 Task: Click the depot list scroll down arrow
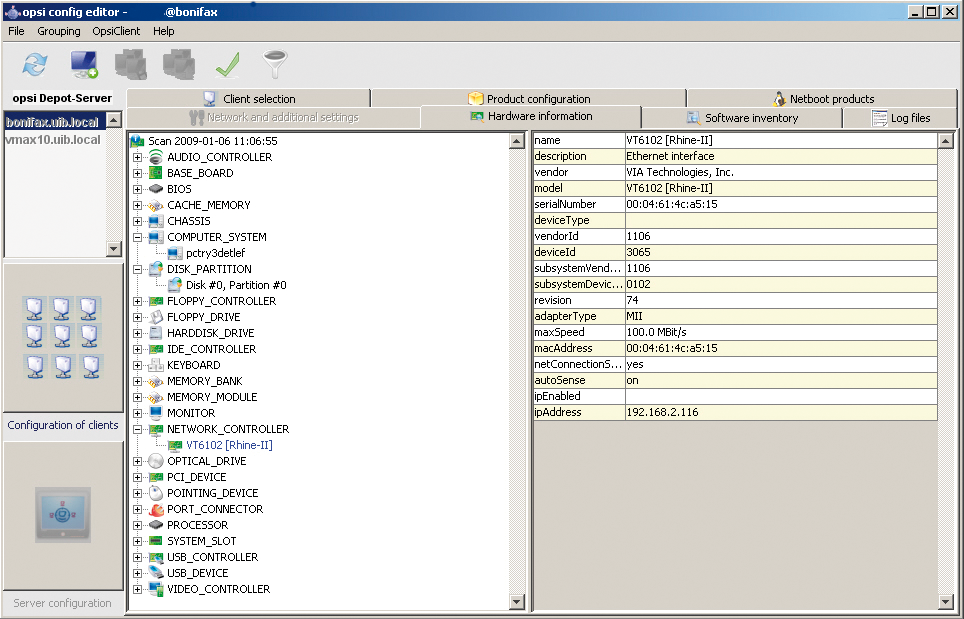point(114,248)
